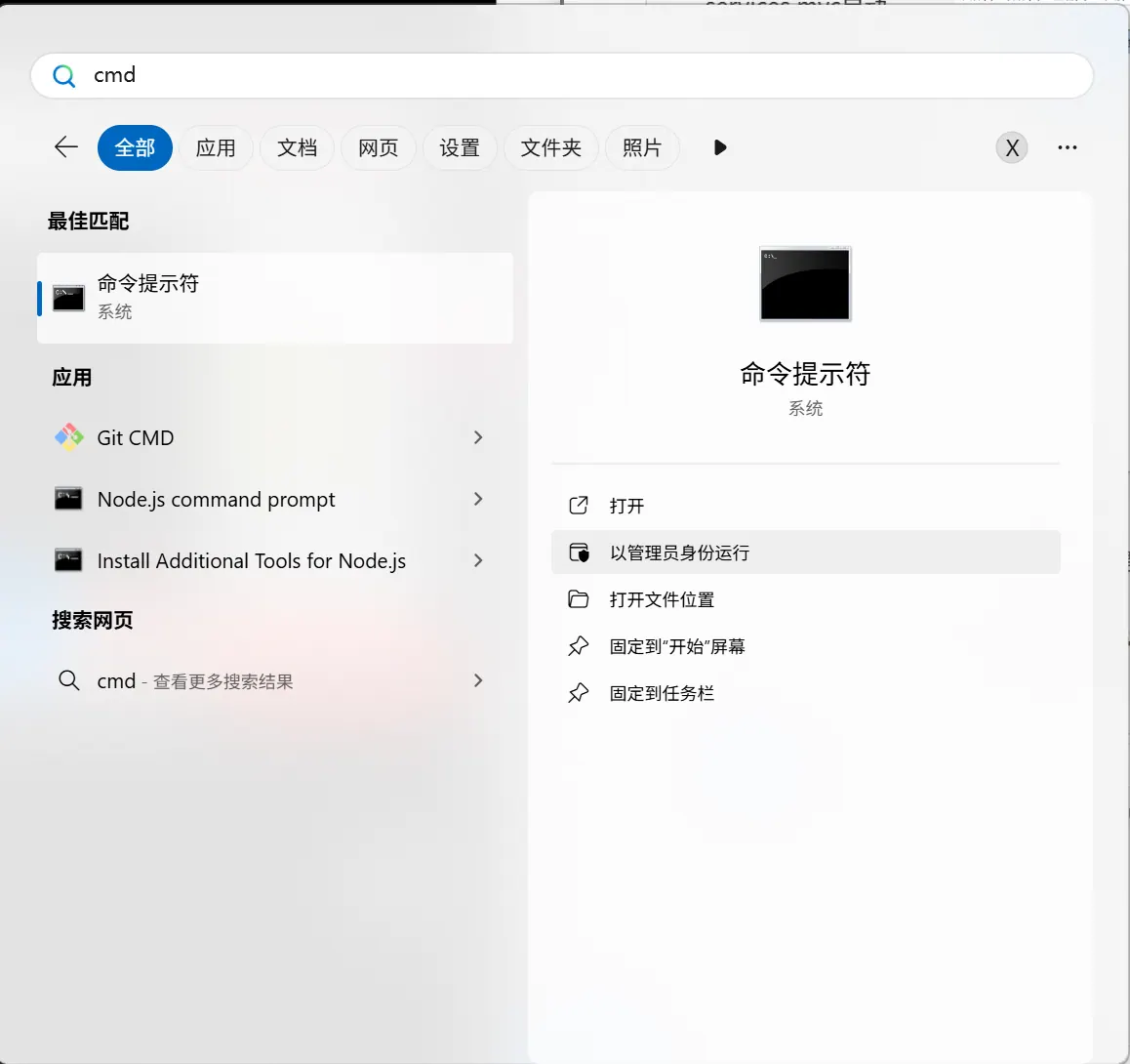
Task: Click 打开 to launch Command Prompt
Action: click(626, 506)
